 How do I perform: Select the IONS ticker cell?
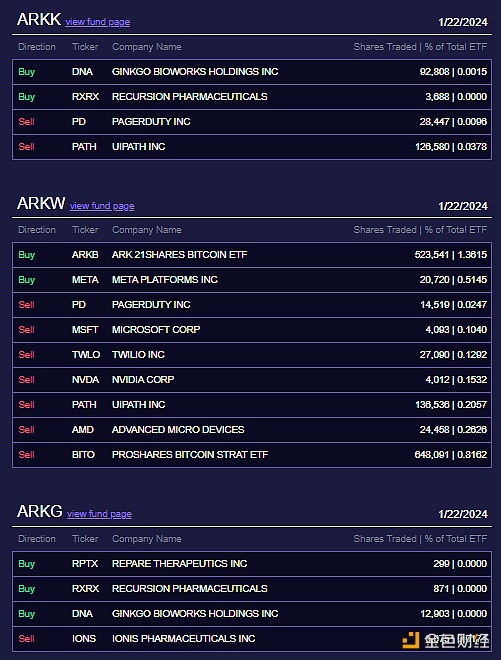point(84,639)
